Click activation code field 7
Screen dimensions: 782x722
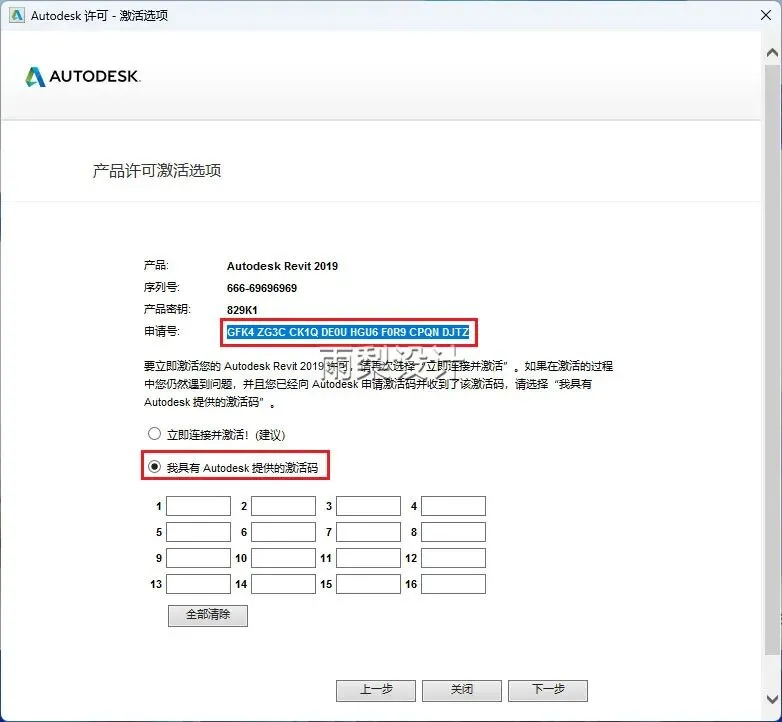[369, 532]
